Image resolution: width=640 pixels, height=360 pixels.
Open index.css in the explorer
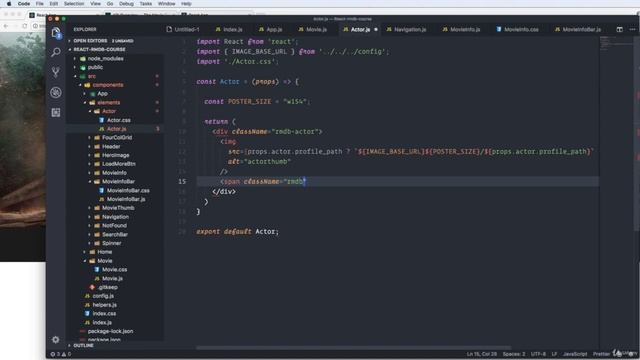click(x=104, y=313)
